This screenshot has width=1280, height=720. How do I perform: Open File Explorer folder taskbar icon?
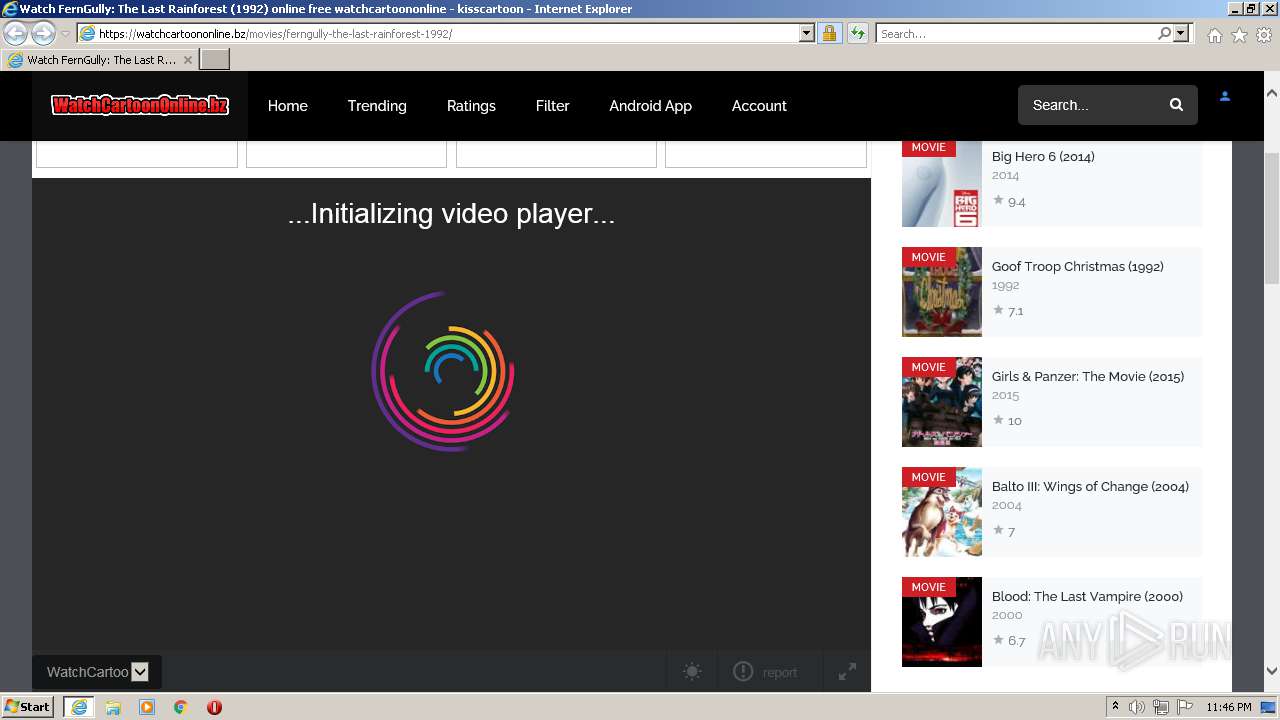pyautogui.click(x=113, y=707)
